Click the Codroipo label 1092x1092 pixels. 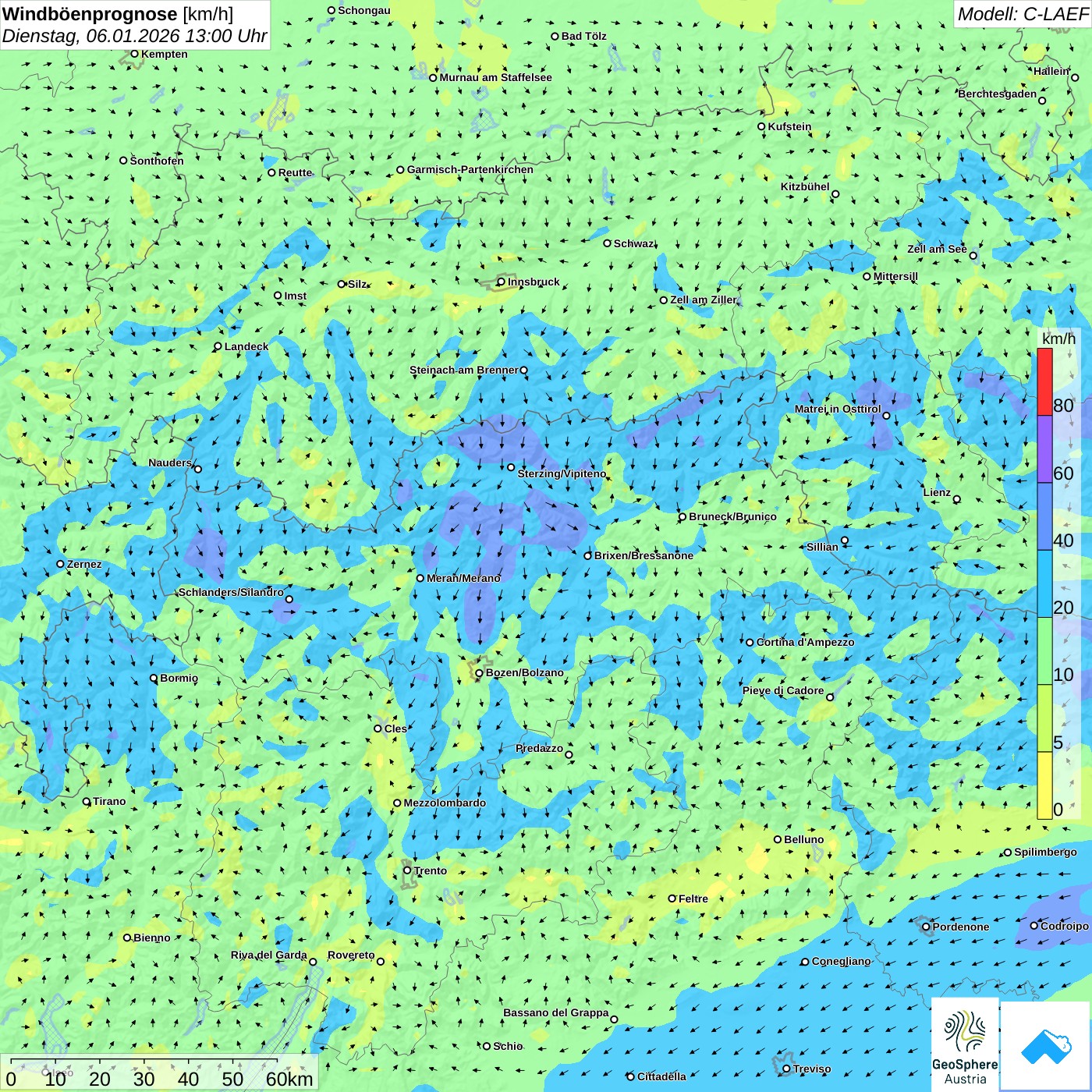pos(1065,926)
